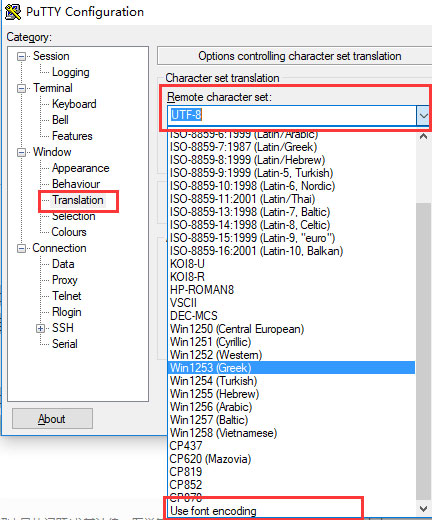Collapse the Terminal tree node

pyautogui.click(x=21, y=88)
